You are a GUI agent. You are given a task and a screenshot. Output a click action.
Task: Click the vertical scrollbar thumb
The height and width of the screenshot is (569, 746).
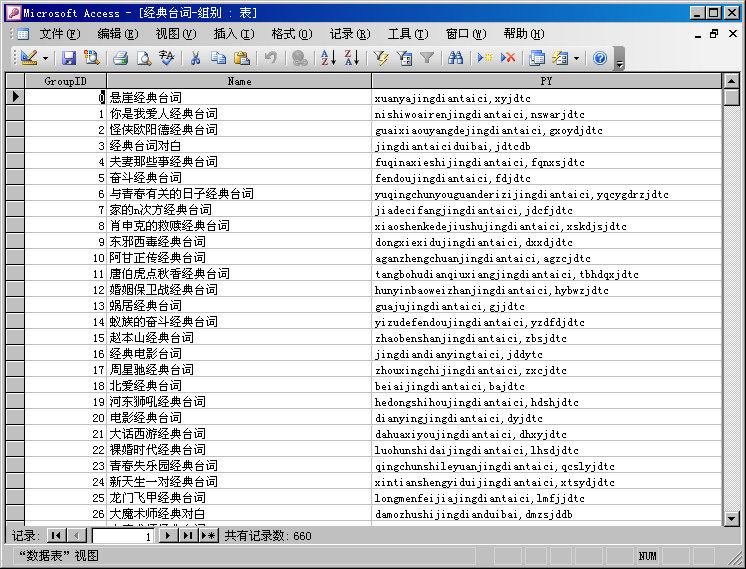(732, 98)
